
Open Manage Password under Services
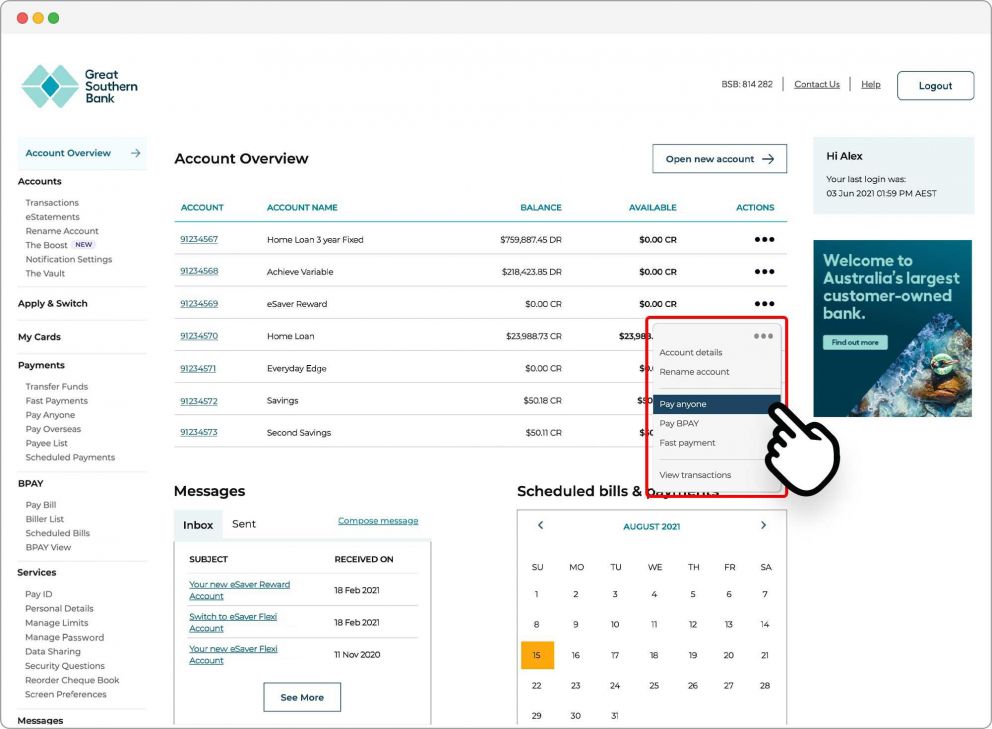click(x=65, y=637)
